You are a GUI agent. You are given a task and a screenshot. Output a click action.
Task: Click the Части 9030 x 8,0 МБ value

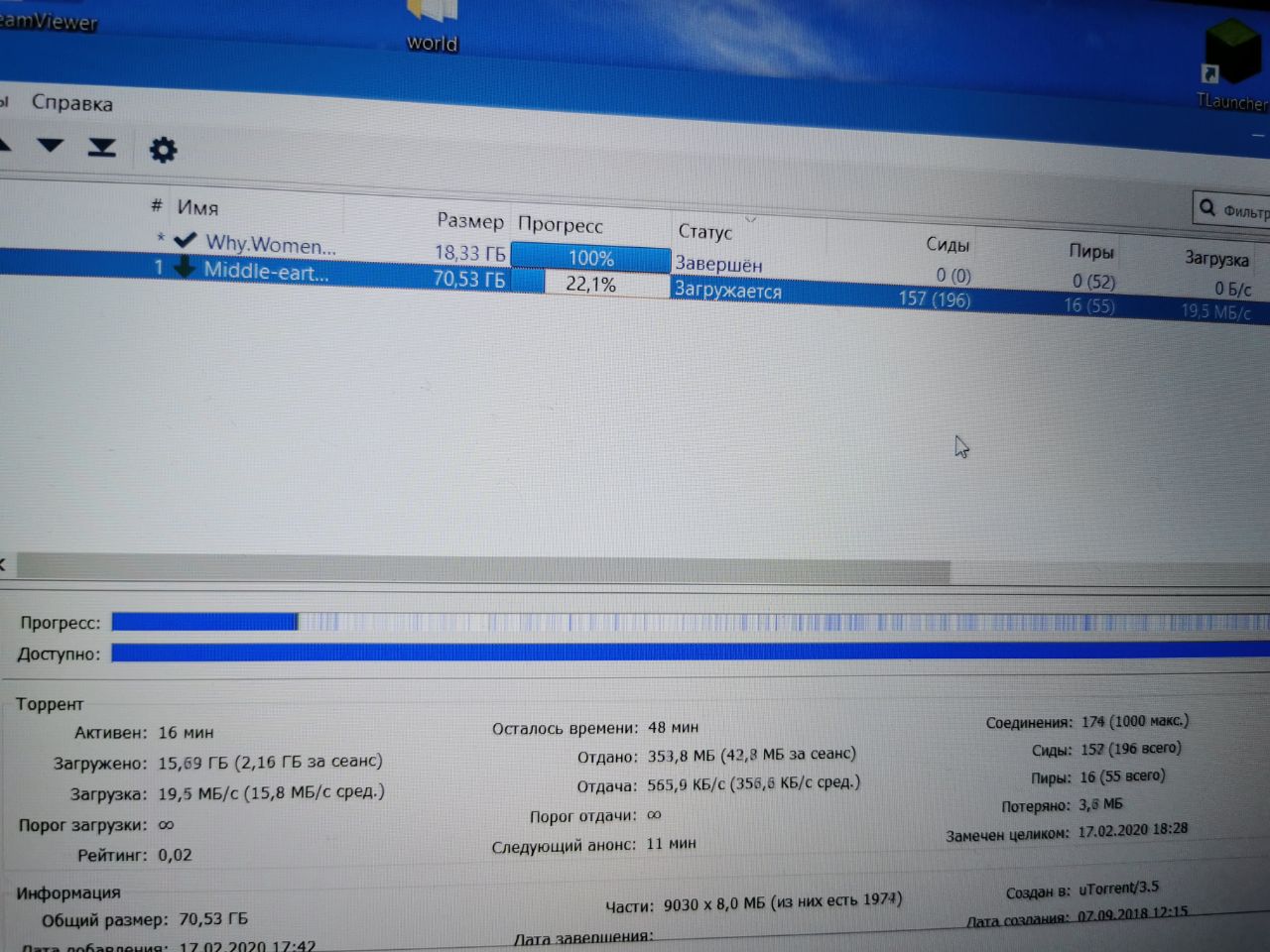783,902
